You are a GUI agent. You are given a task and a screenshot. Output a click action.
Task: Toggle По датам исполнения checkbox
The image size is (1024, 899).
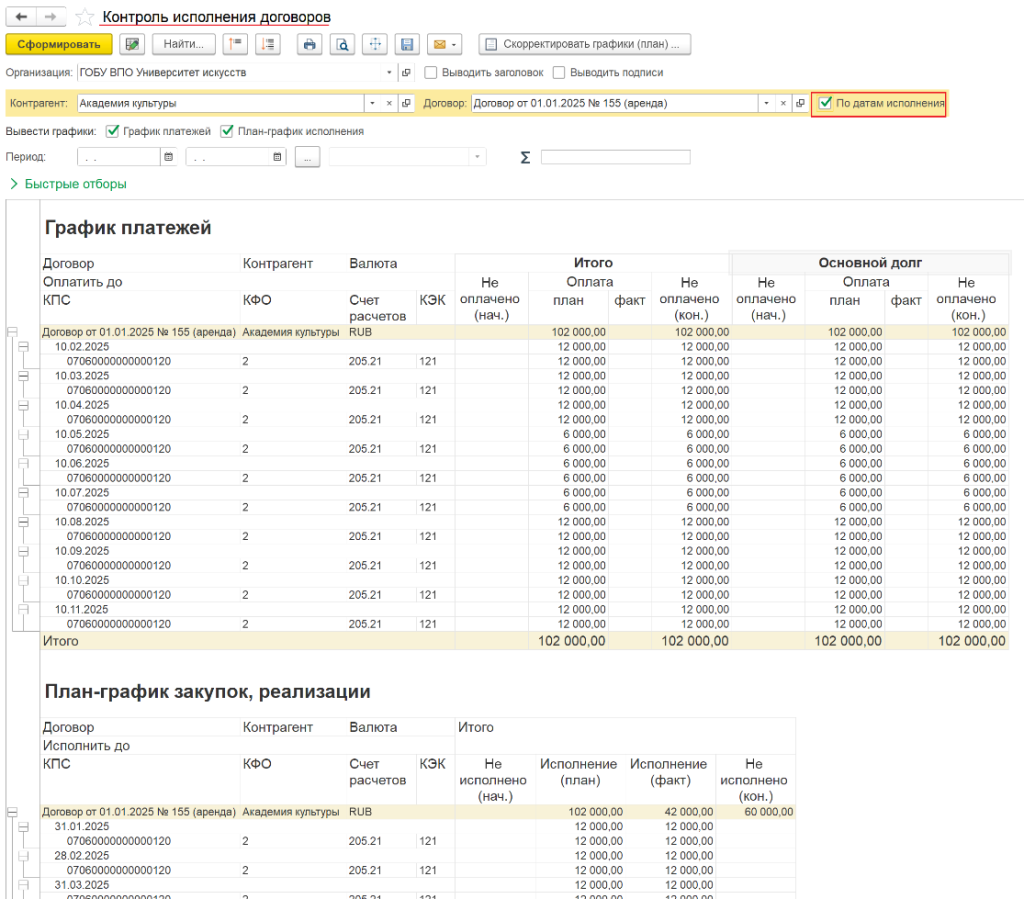click(x=825, y=103)
